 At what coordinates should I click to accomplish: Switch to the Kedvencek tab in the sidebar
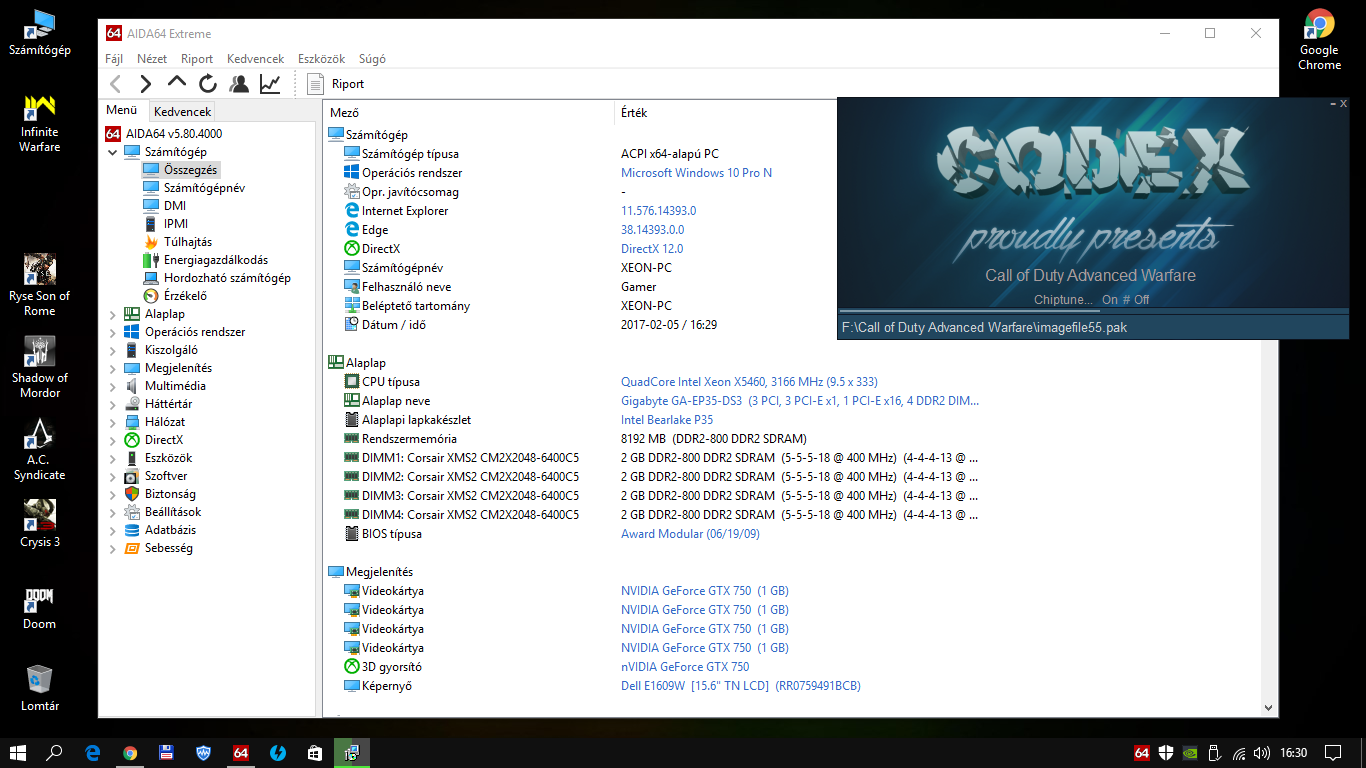pyautogui.click(x=182, y=112)
